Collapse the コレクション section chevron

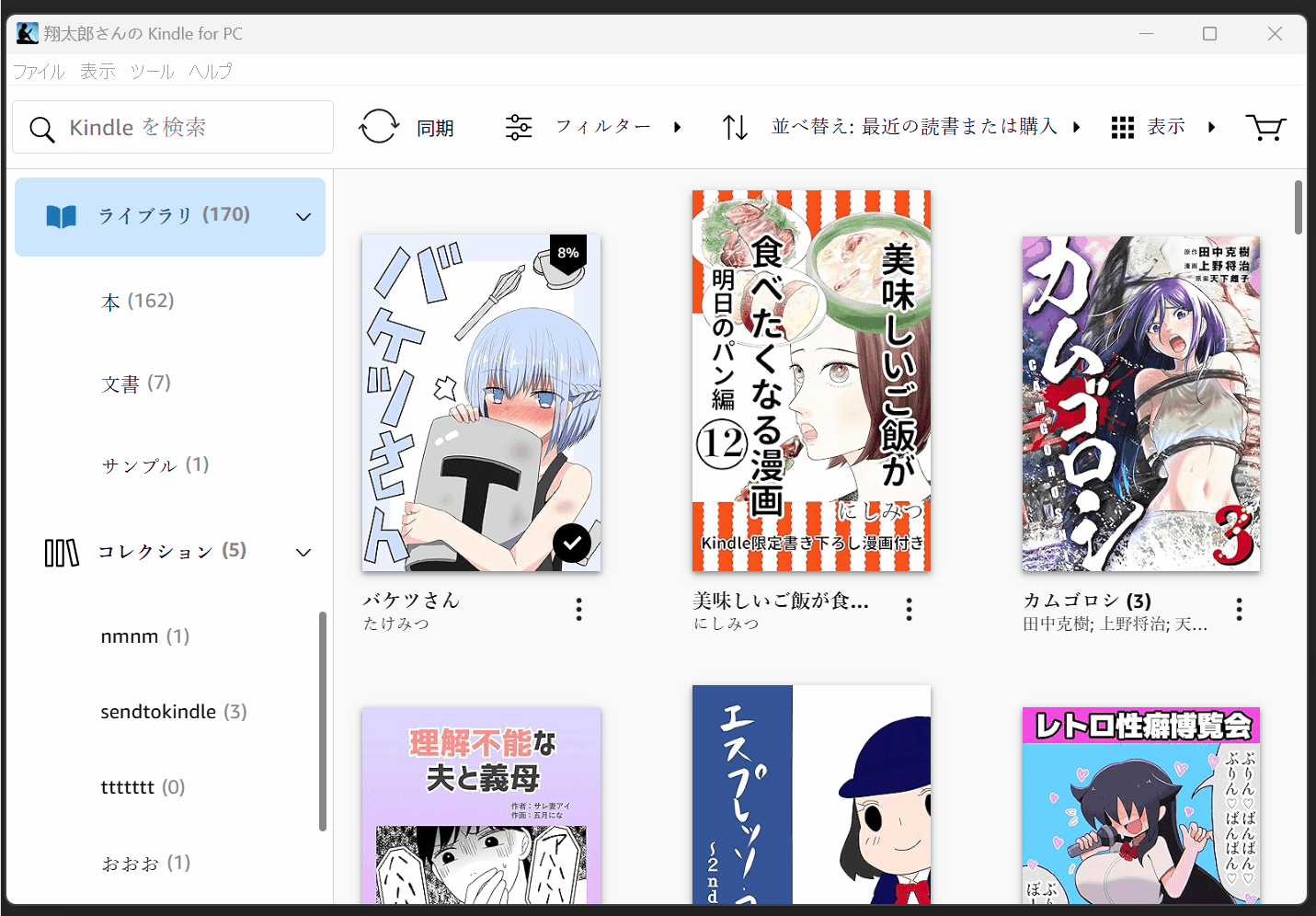(303, 552)
